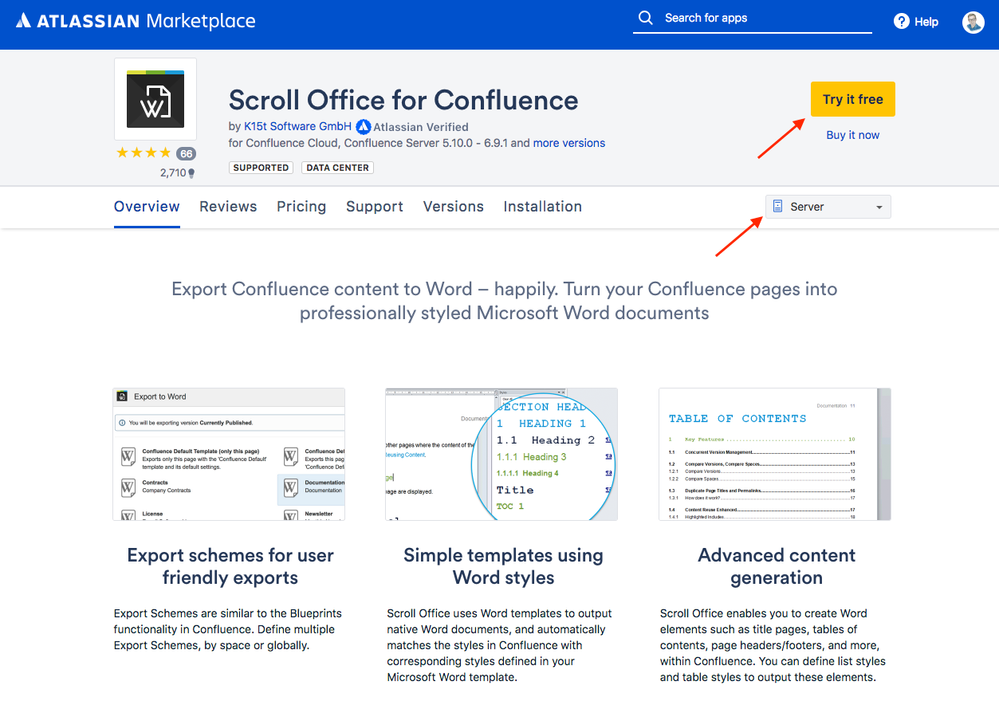The height and width of the screenshot is (718, 999).
Task: Switch to the Reviews tab
Action: tap(228, 206)
